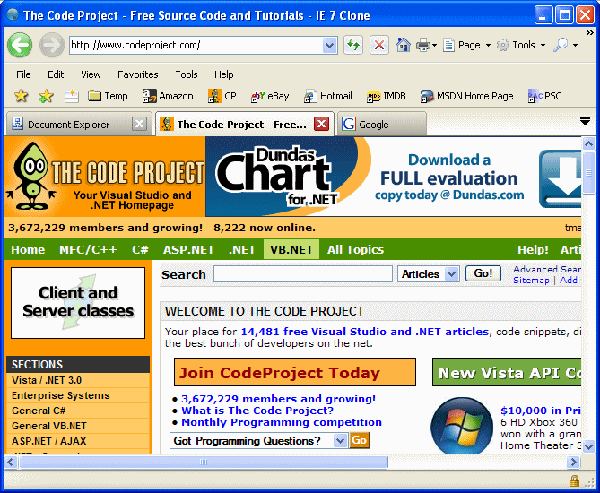Screen dimensions: 600x493
Task: Click the C# navigation link
Action: pos(140,250)
